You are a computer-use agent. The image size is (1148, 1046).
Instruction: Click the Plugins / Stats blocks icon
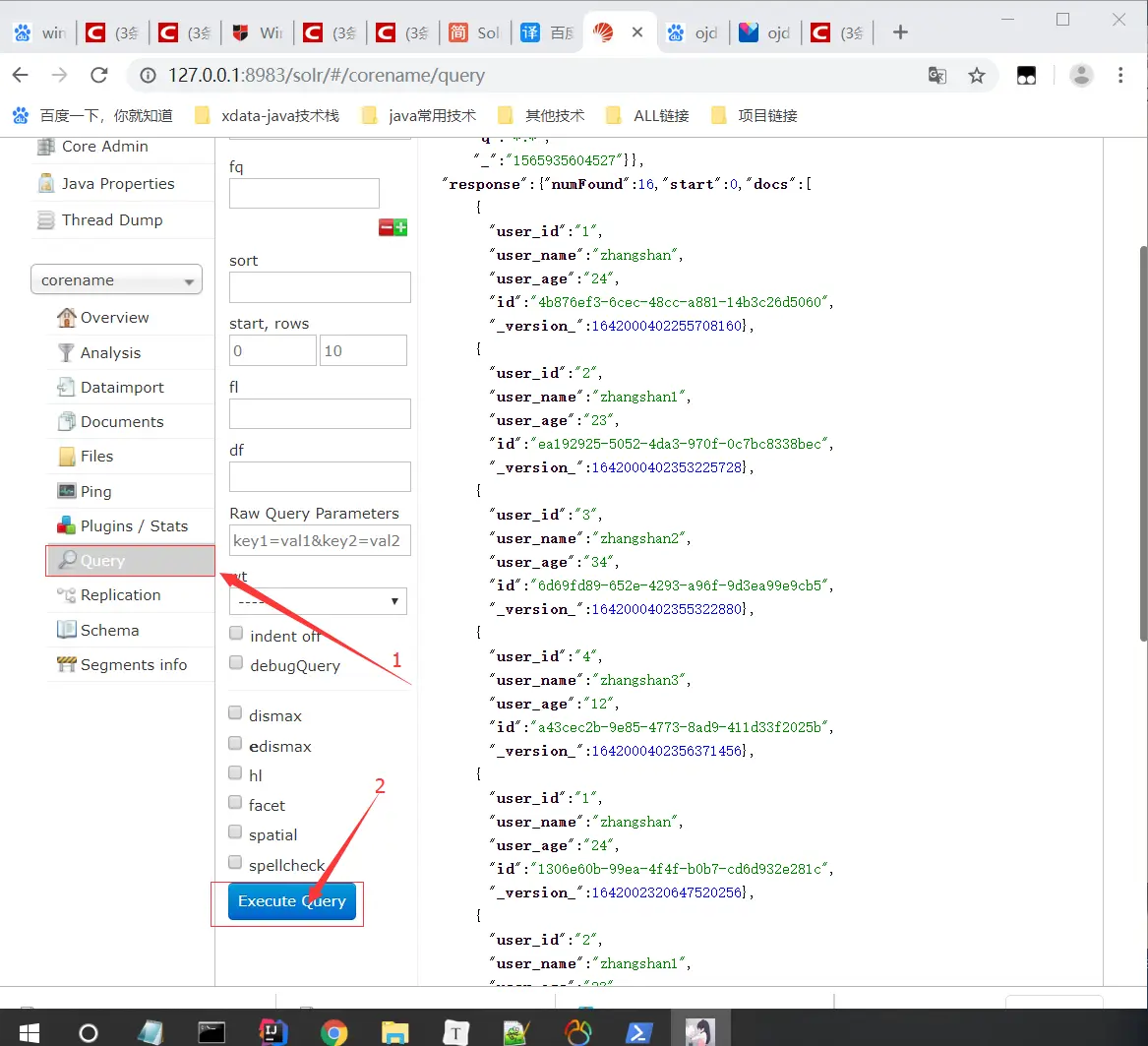tap(66, 525)
